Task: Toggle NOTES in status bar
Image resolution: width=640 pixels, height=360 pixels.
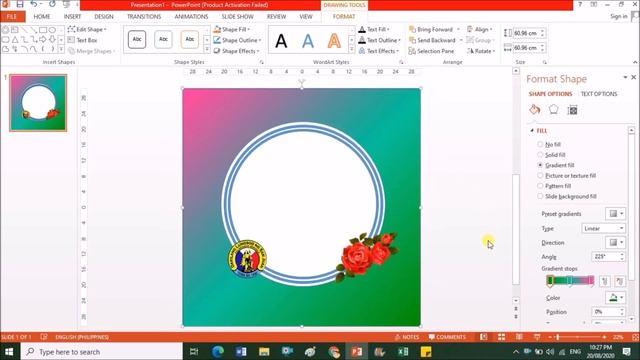Action: point(407,337)
